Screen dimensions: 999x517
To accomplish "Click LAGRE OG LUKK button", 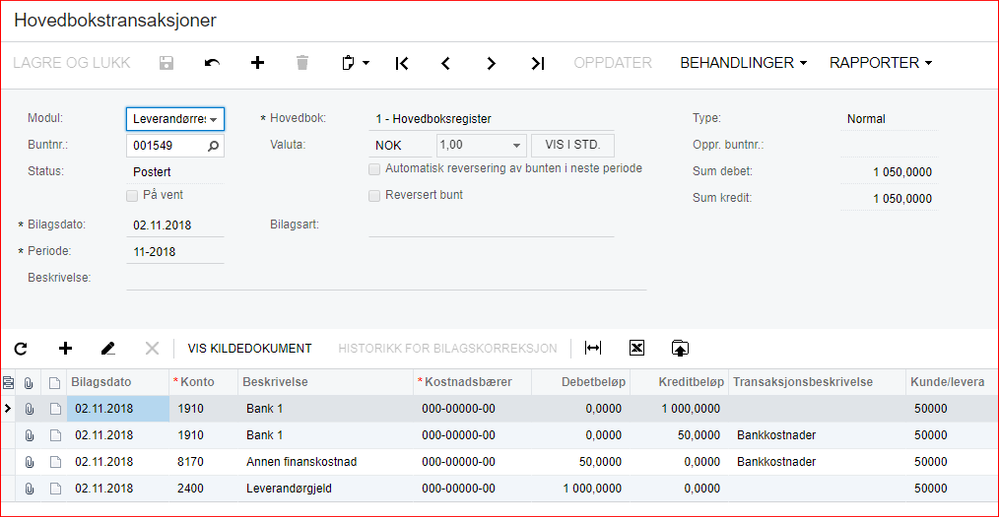I will click(x=72, y=62).
